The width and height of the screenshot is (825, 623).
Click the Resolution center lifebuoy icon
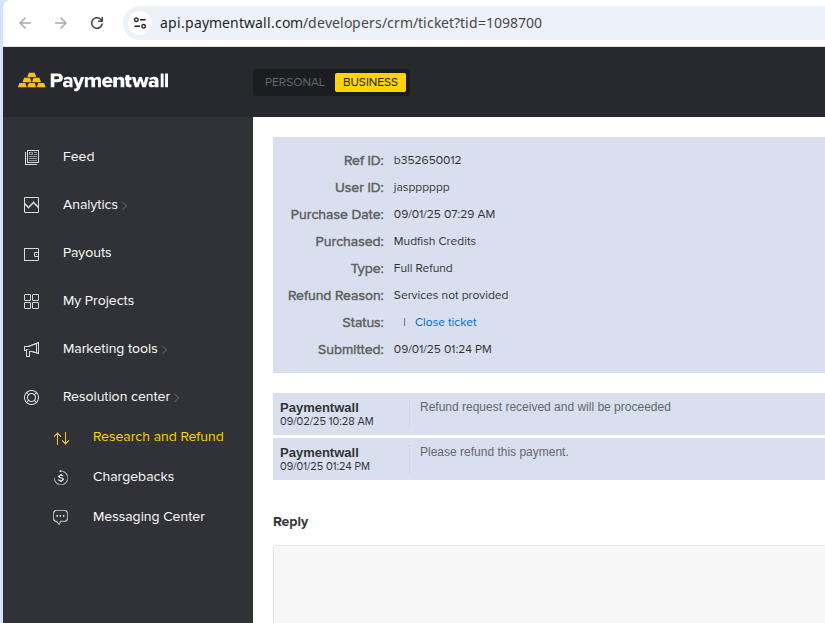point(32,397)
